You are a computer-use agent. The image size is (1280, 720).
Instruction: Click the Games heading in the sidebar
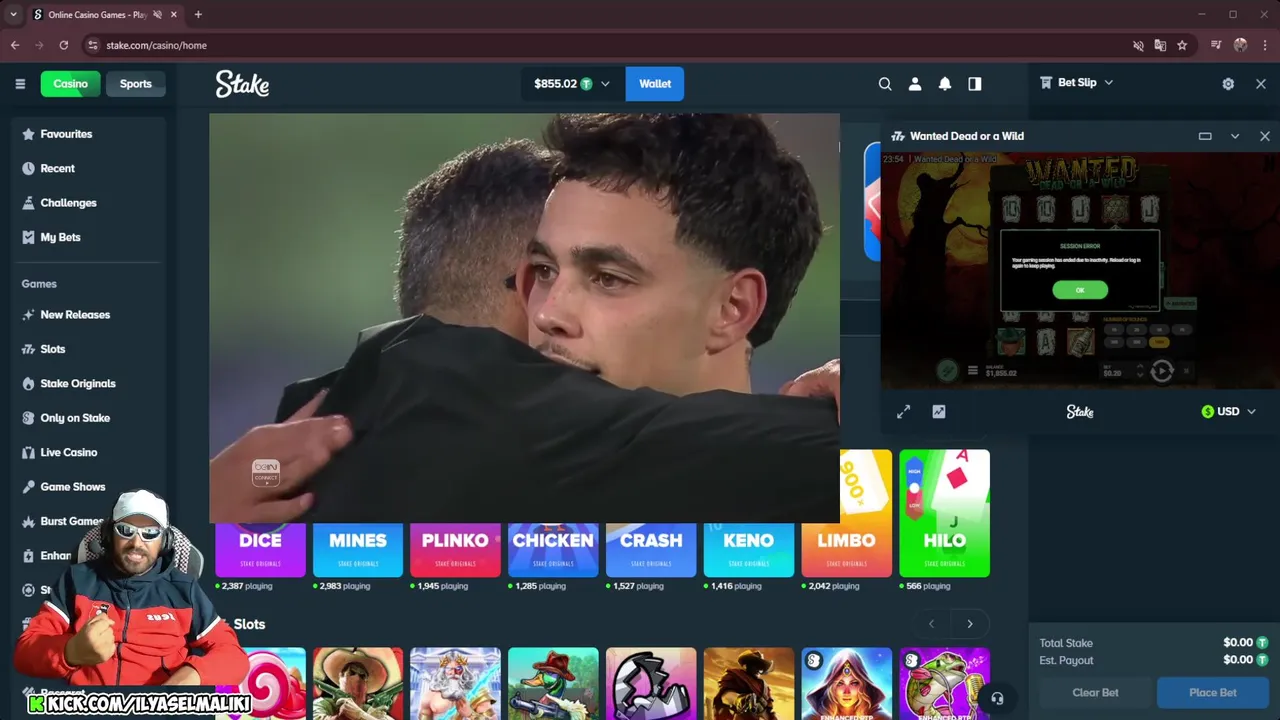coord(39,284)
